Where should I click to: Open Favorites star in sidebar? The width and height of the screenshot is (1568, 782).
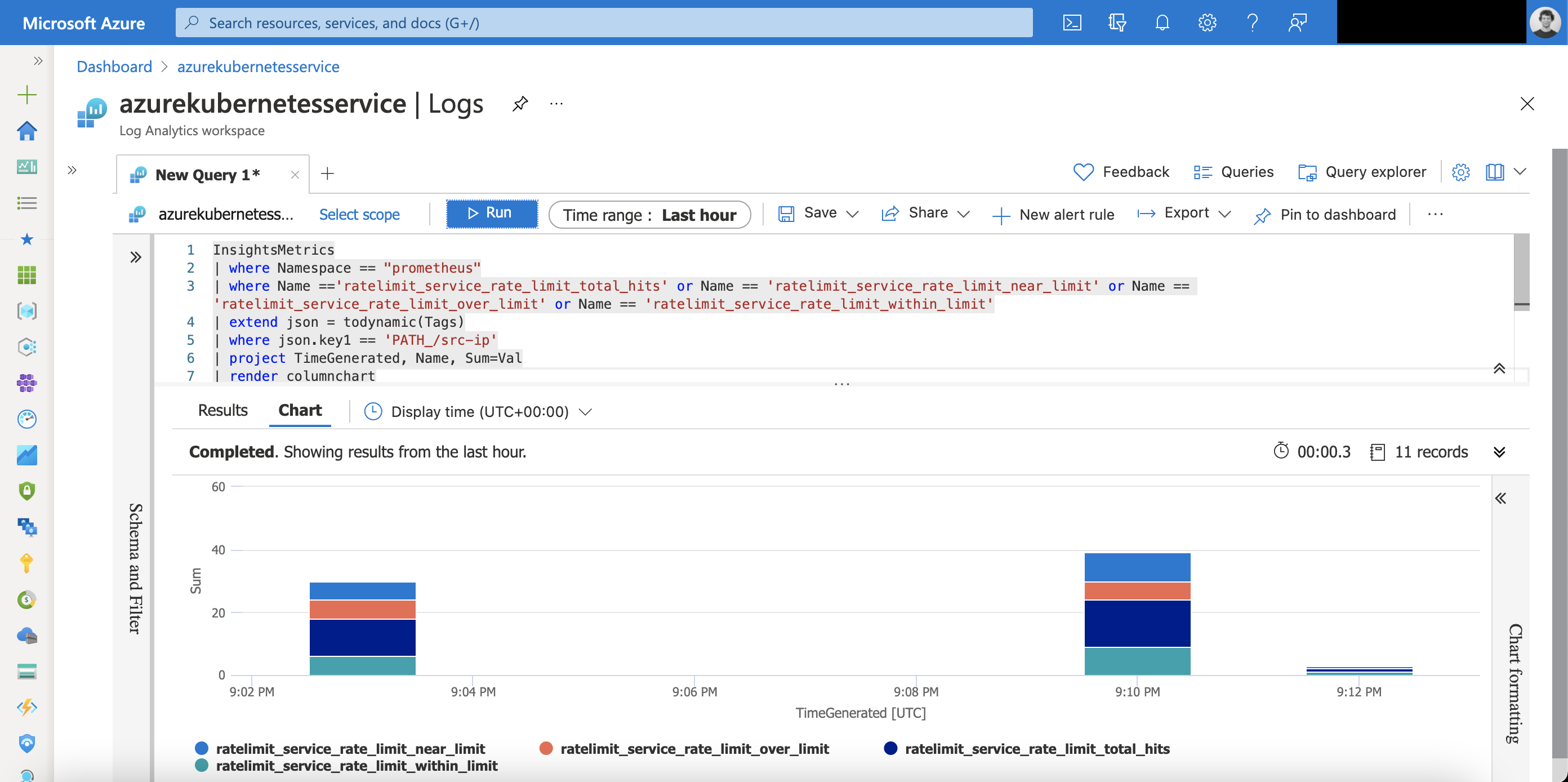(27, 239)
